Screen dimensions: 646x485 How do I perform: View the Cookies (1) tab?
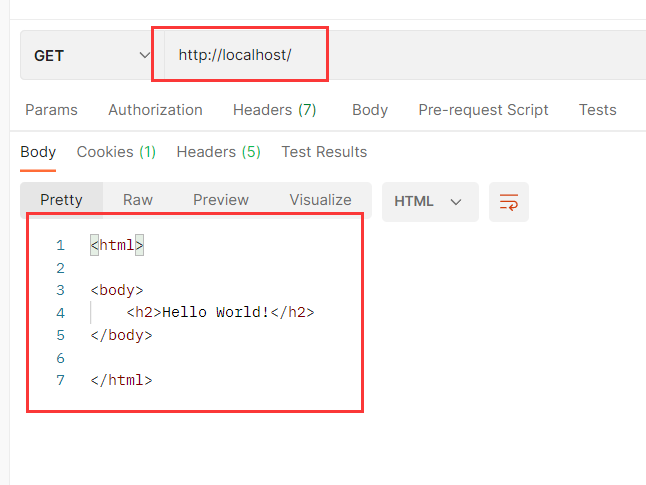(116, 152)
